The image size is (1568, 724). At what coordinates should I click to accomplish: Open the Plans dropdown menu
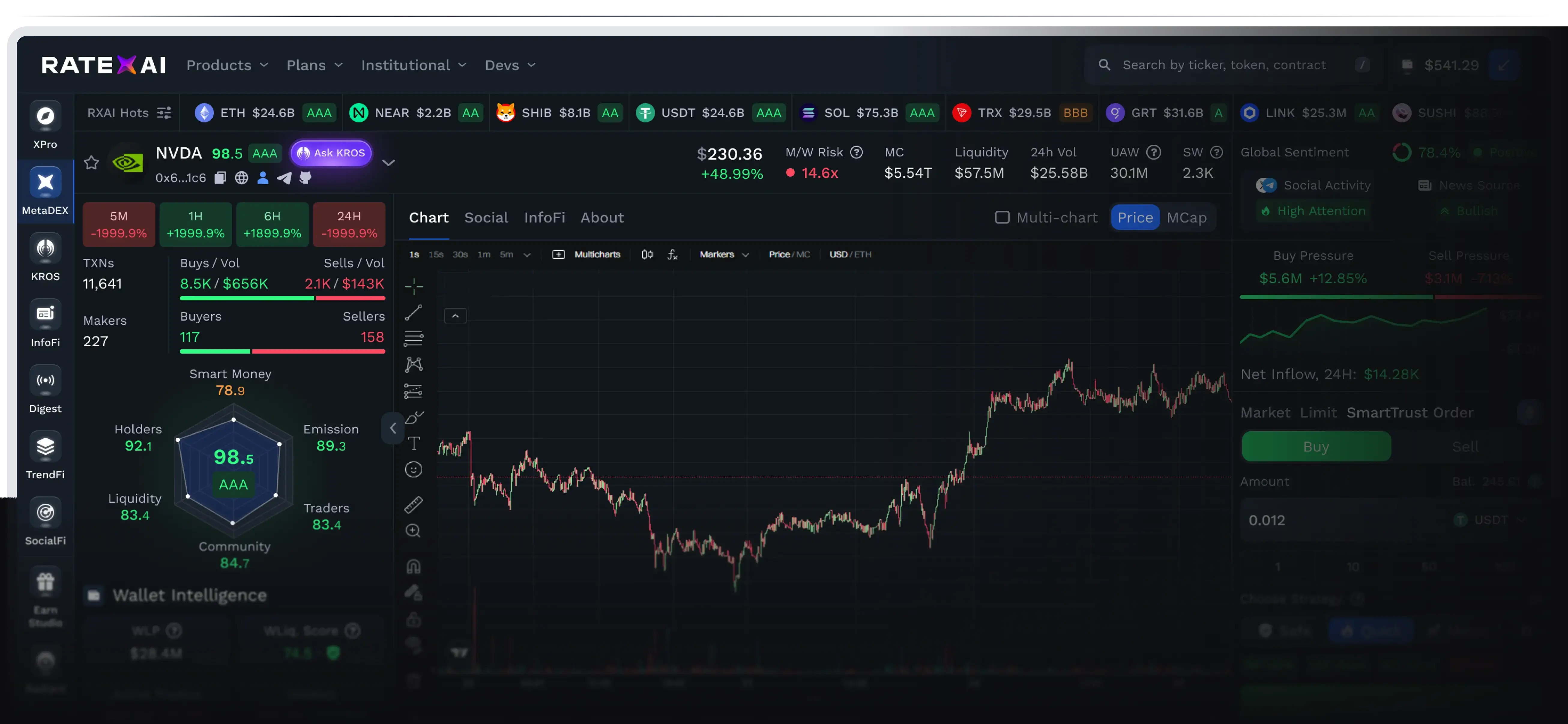(x=315, y=65)
